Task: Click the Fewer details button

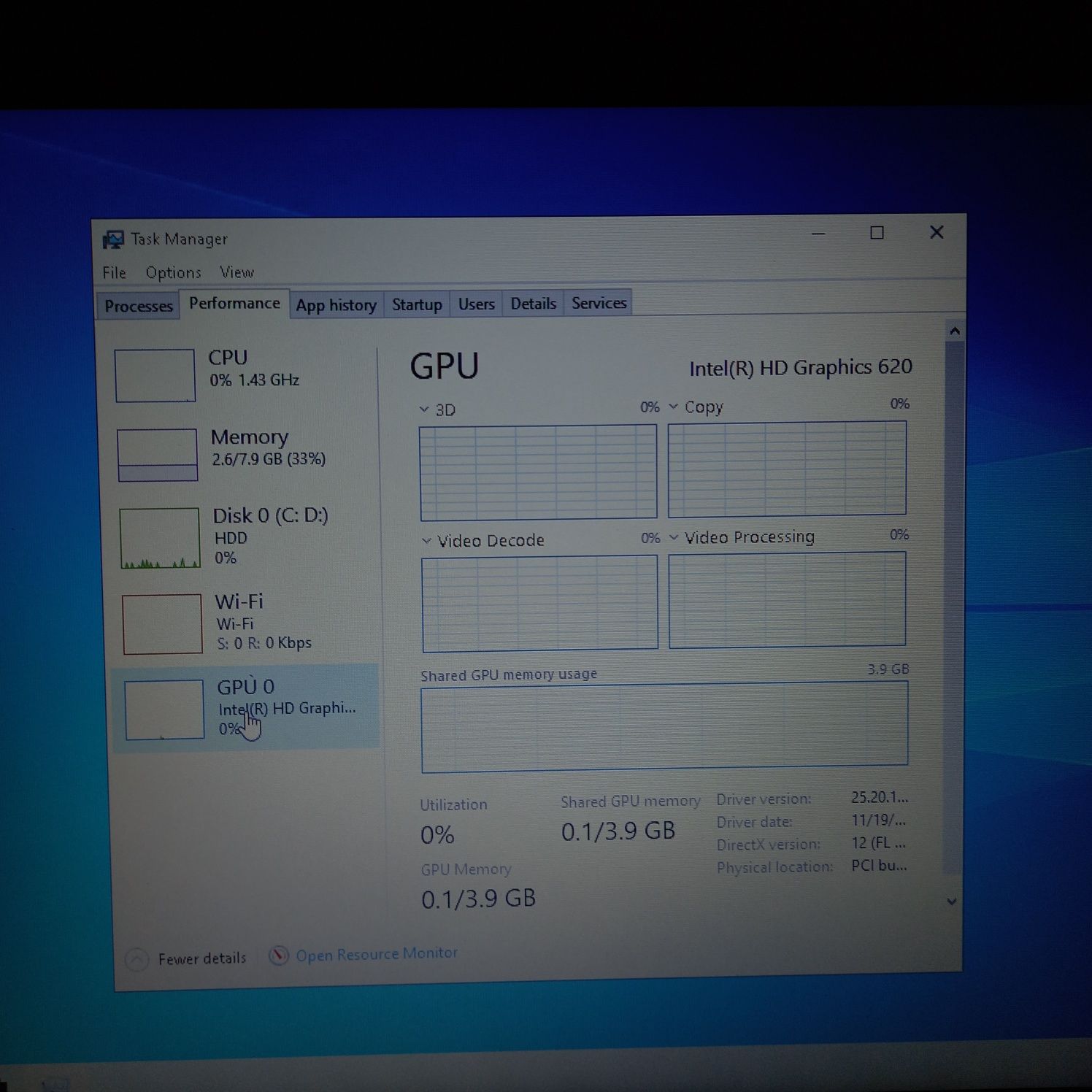Action: [x=185, y=958]
